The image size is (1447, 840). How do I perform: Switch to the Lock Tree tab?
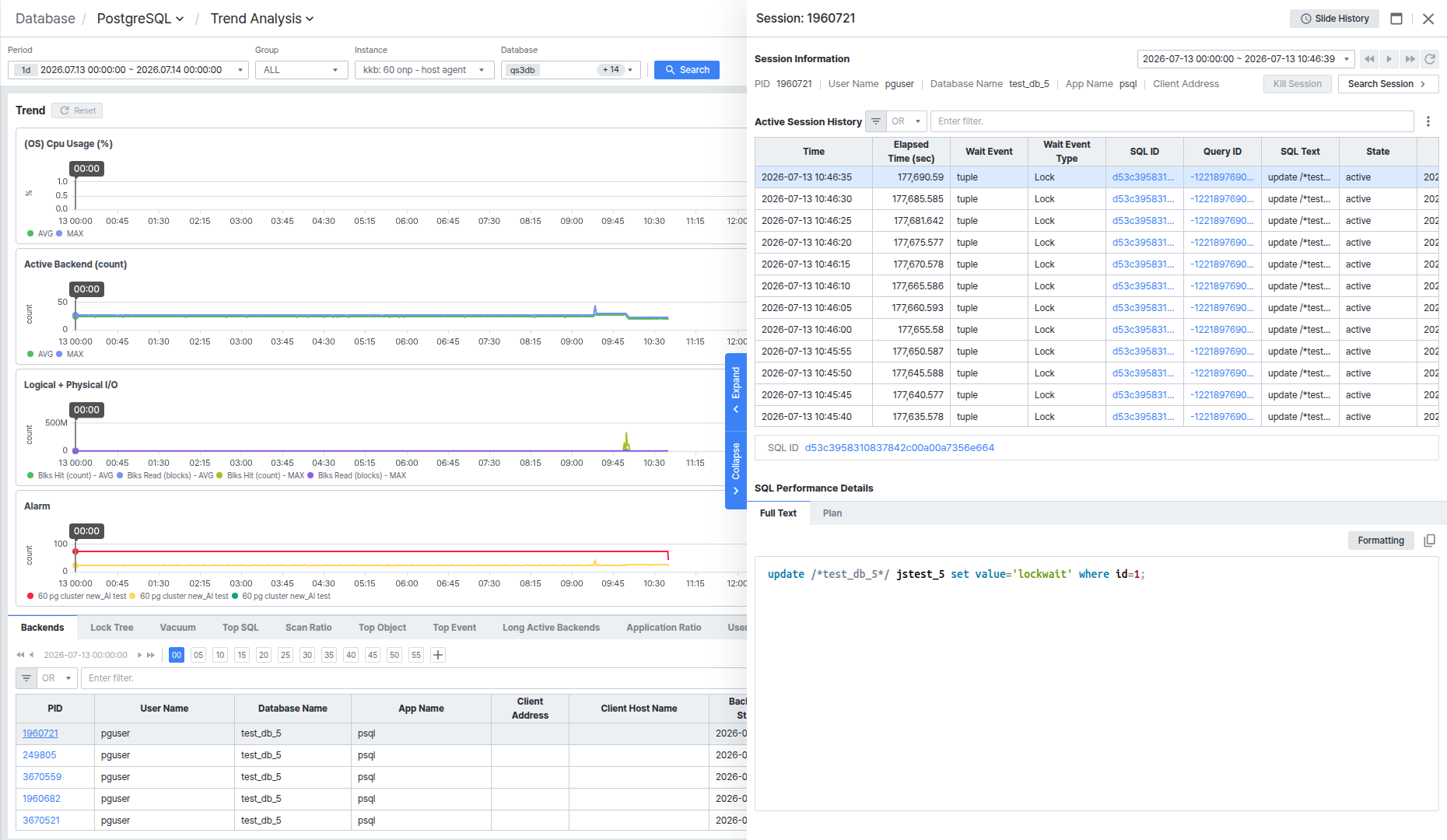(x=111, y=628)
